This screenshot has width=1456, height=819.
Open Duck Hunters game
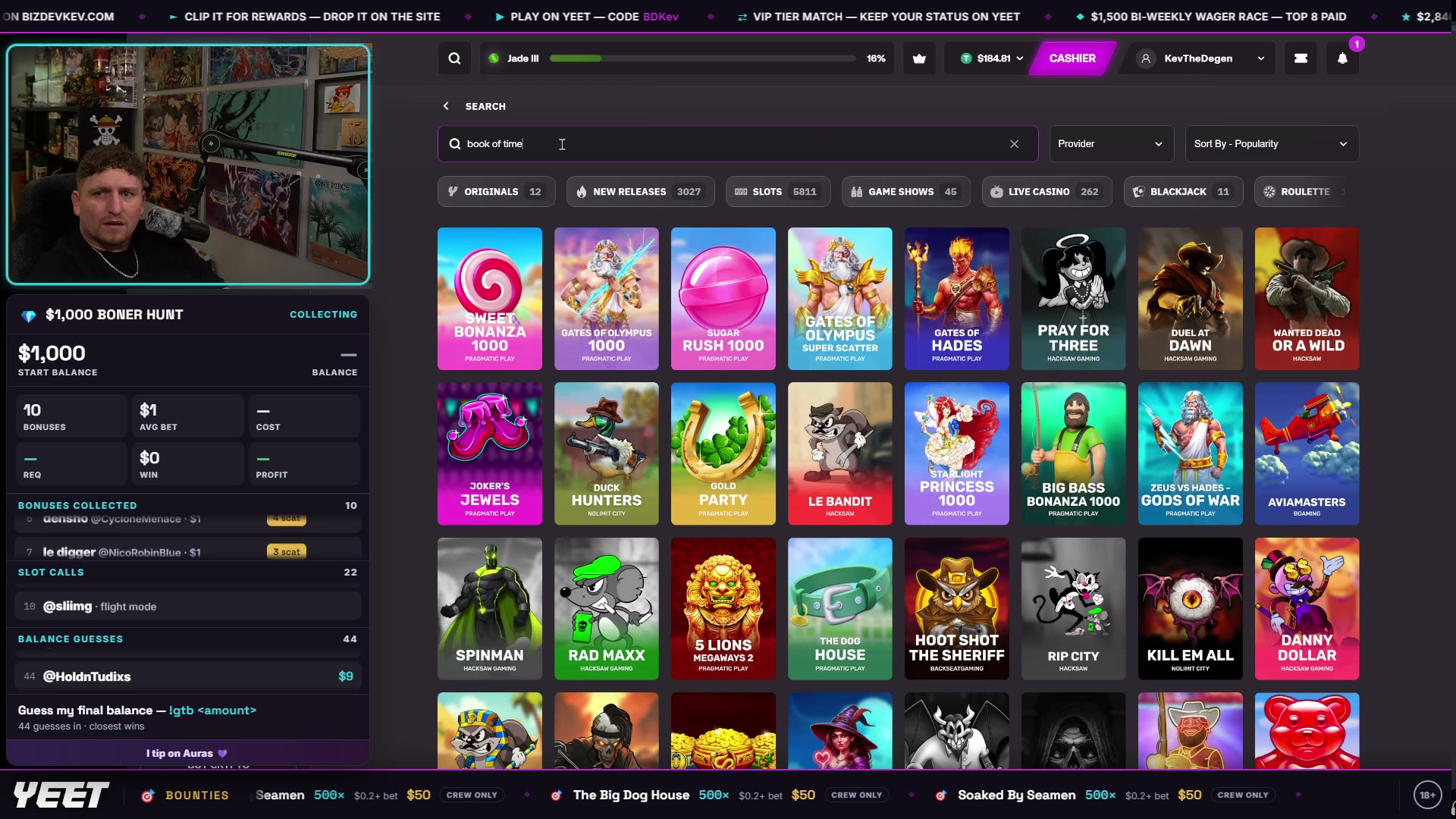[x=607, y=453]
